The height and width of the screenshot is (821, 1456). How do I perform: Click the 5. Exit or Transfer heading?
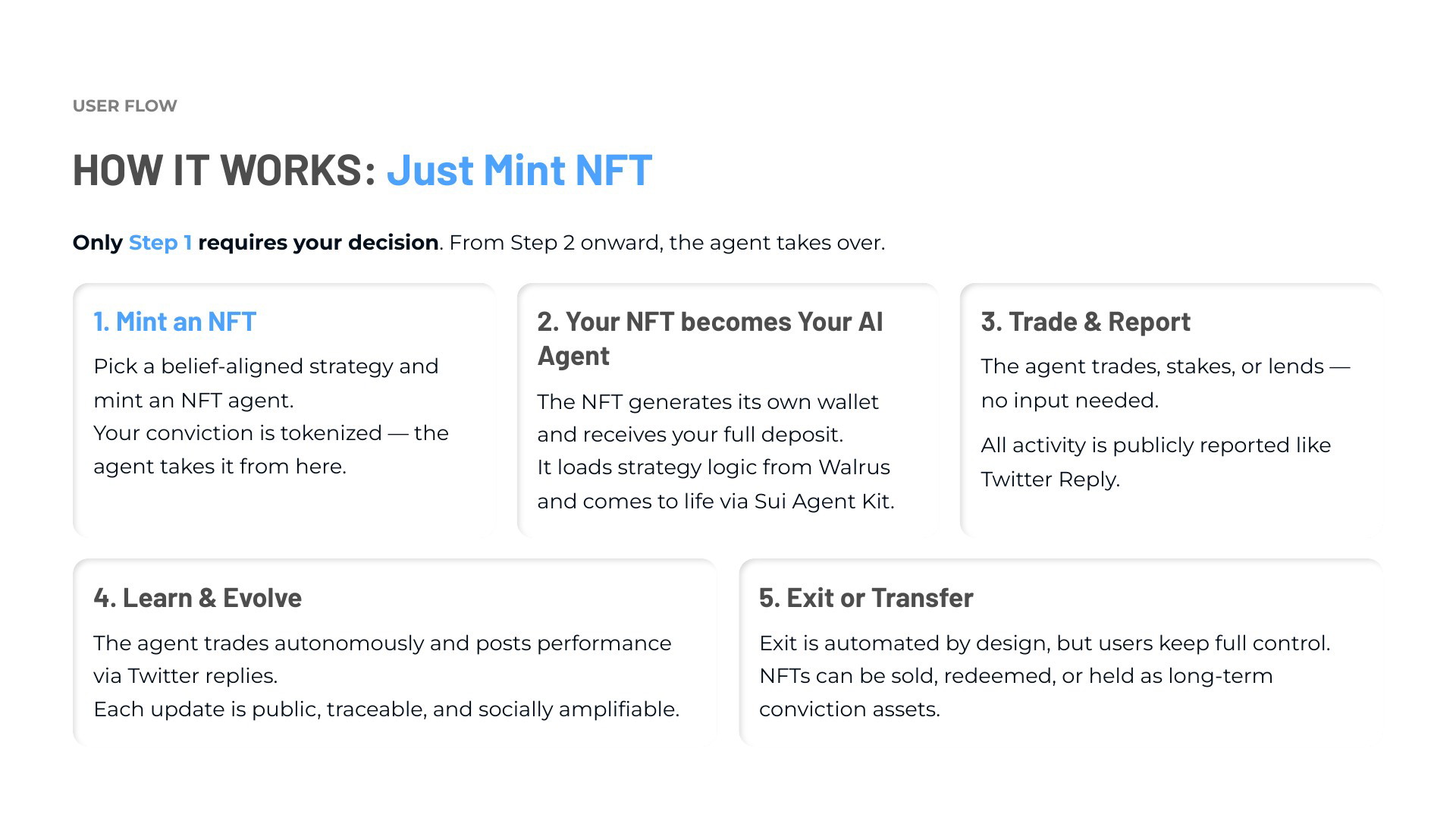click(866, 598)
